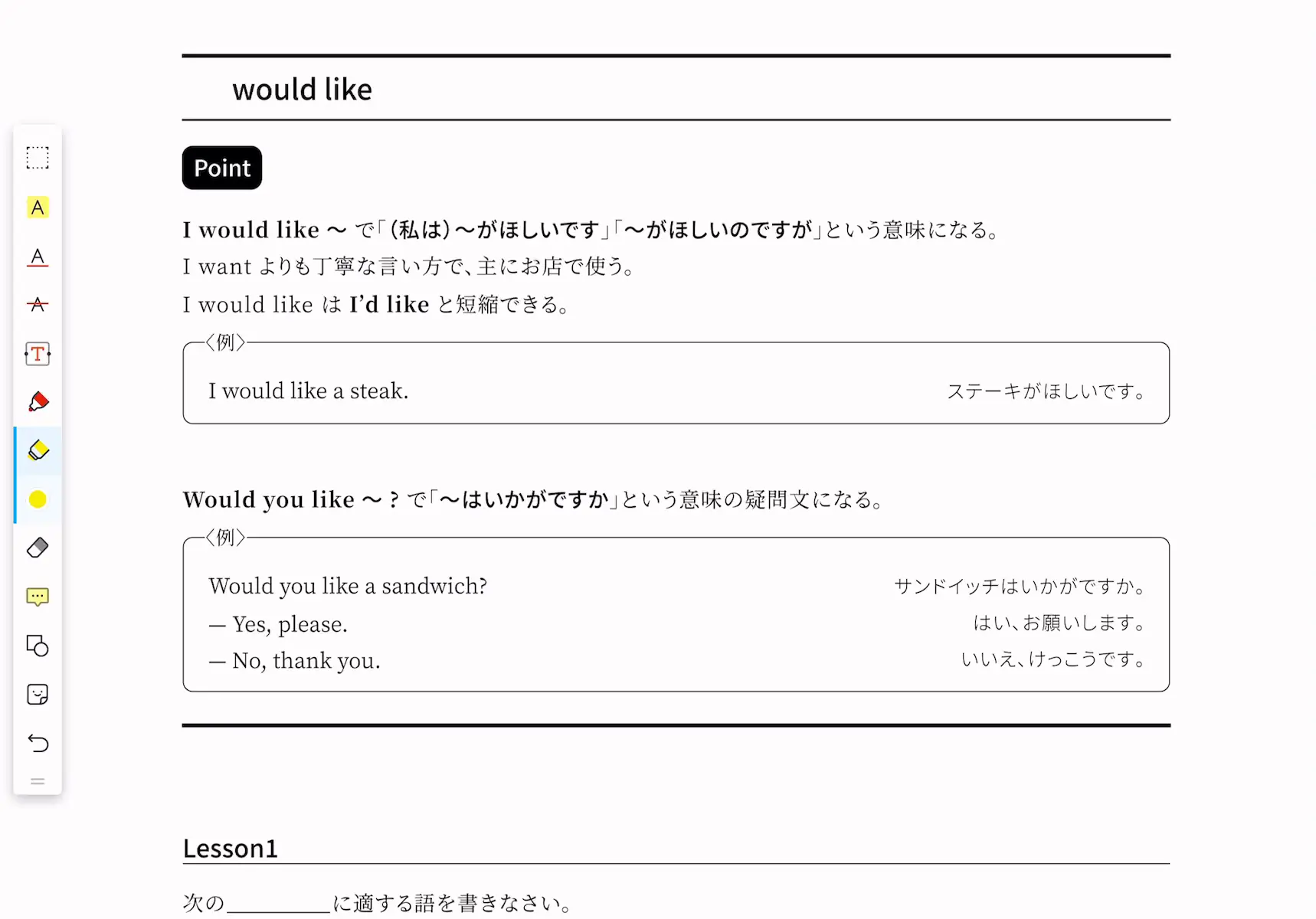Viewport: 1316px width, 919px height.
Task: Select the underline text tool
Action: pos(38,257)
